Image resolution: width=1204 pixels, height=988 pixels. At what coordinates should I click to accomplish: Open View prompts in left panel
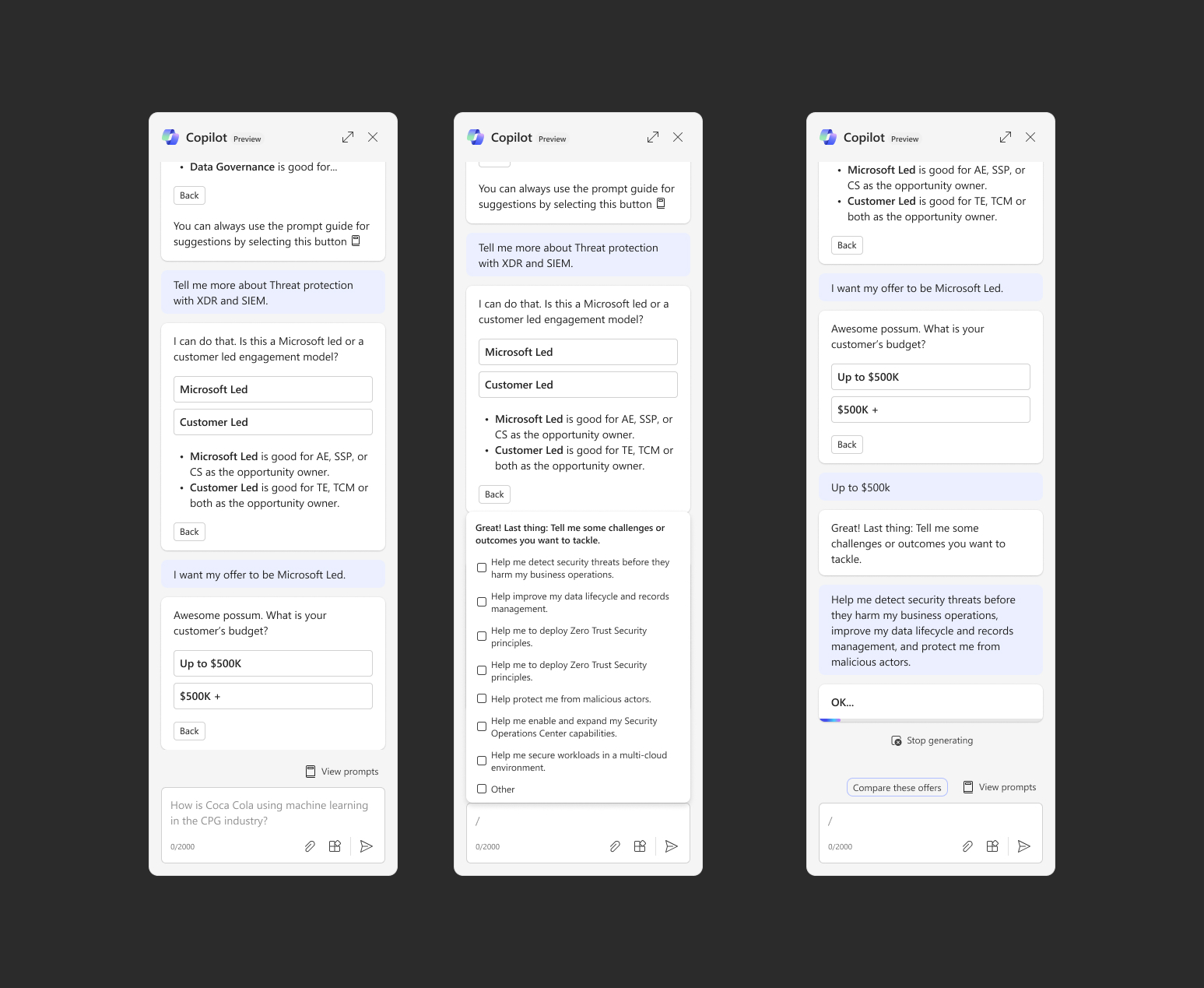point(342,772)
